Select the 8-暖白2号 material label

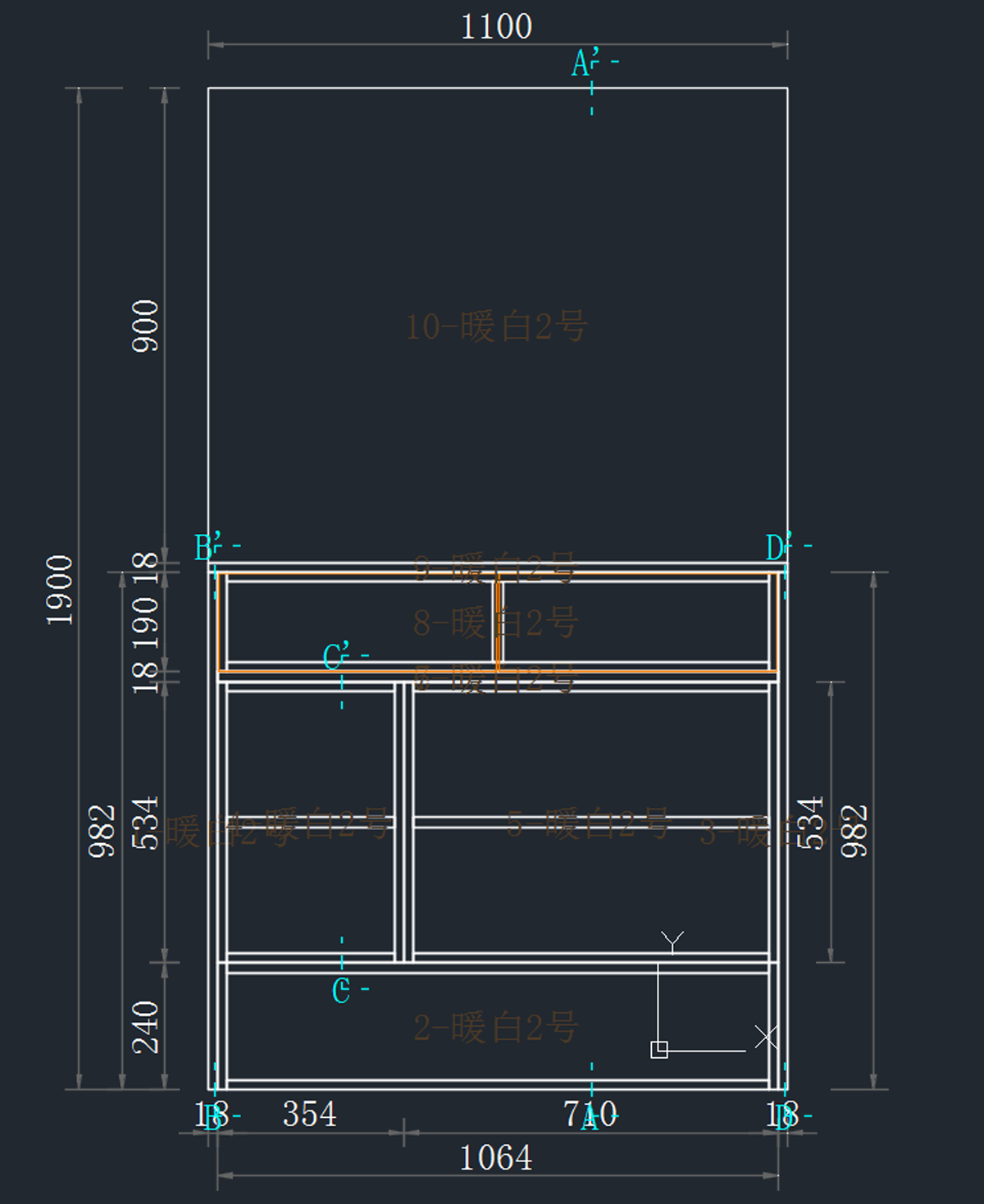(x=495, y=623)
